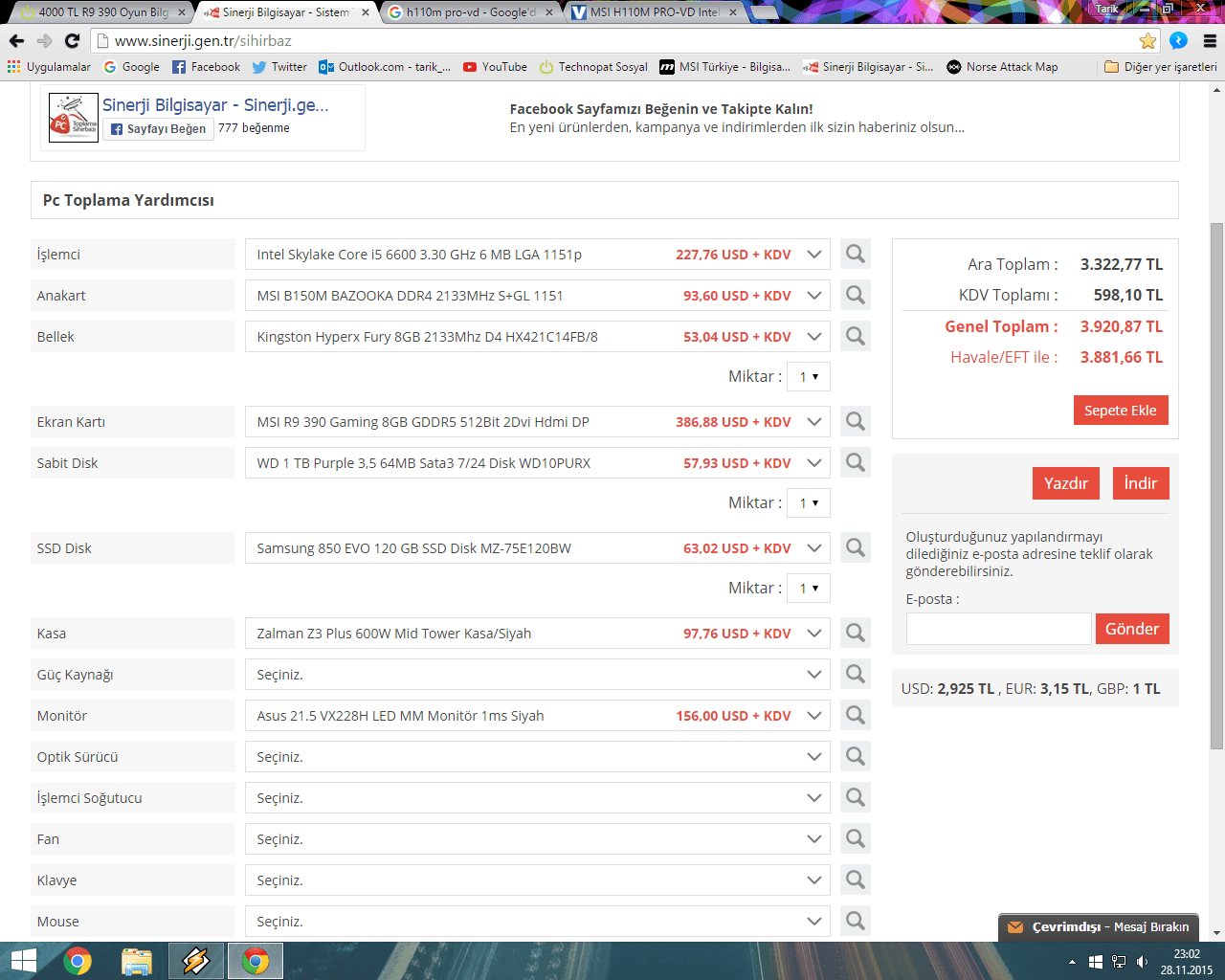Screen dimensions: 1225x980
Task: Open the Twitter bookmark
Action: [279, 67]
